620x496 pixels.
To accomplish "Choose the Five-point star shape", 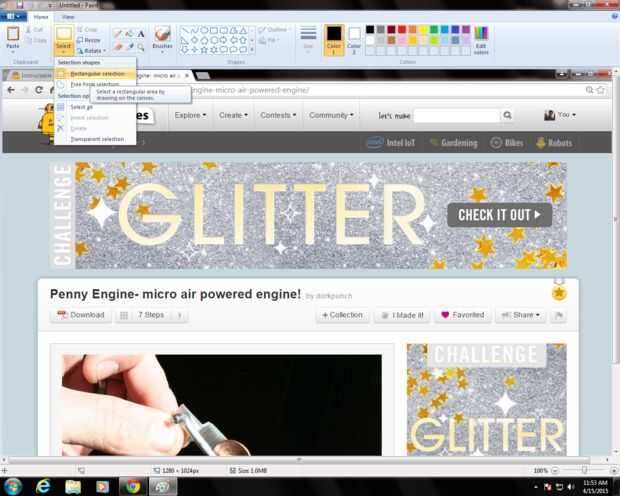I will point(204,50).
